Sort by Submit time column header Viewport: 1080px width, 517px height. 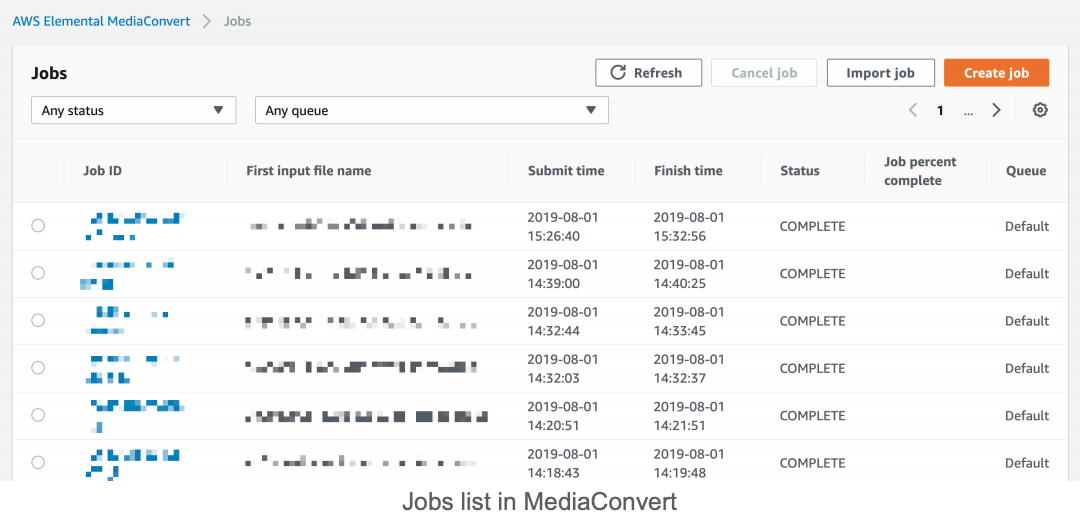pos(566,171)
